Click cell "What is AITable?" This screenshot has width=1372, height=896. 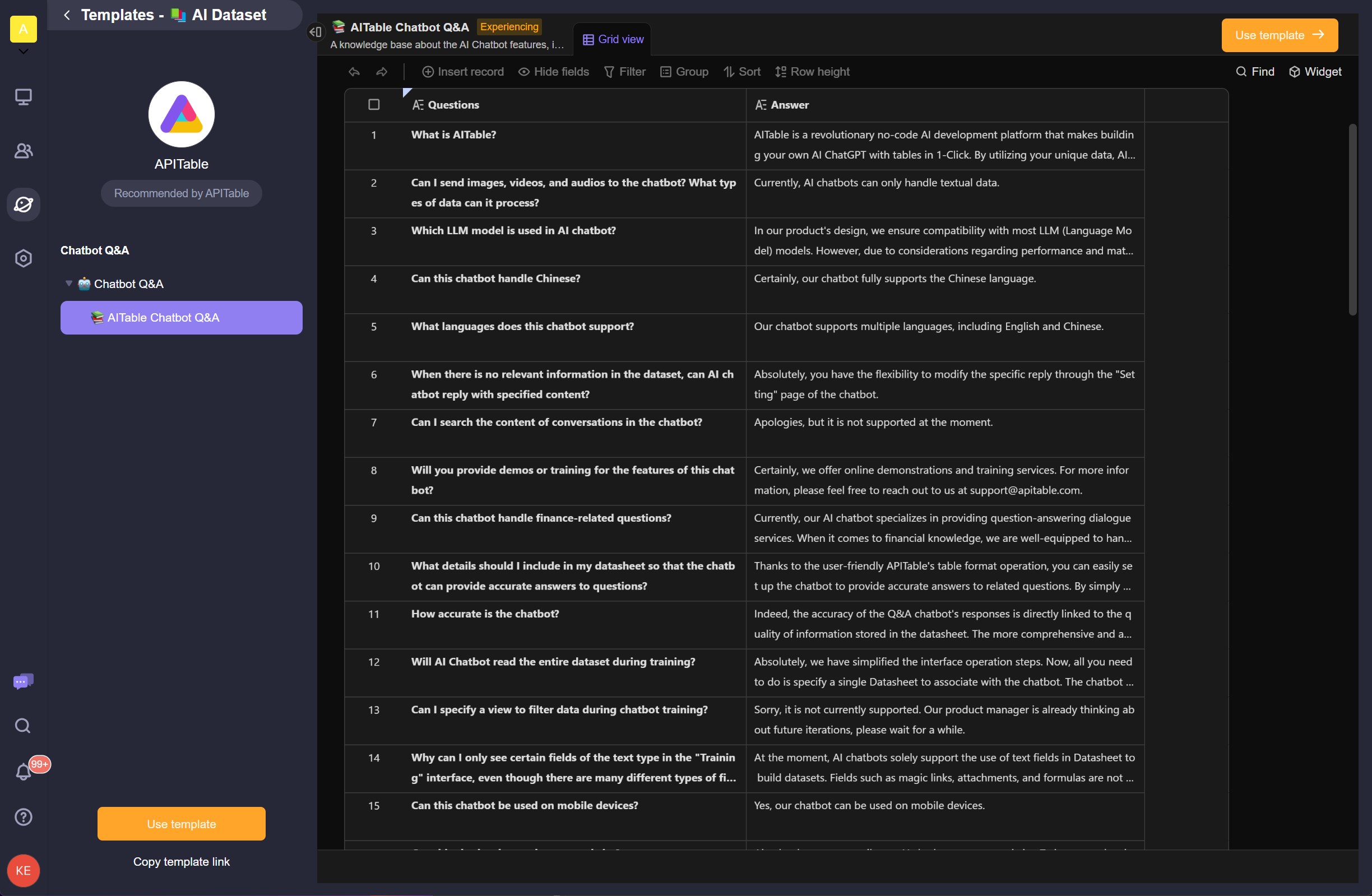tap(574, 146)
